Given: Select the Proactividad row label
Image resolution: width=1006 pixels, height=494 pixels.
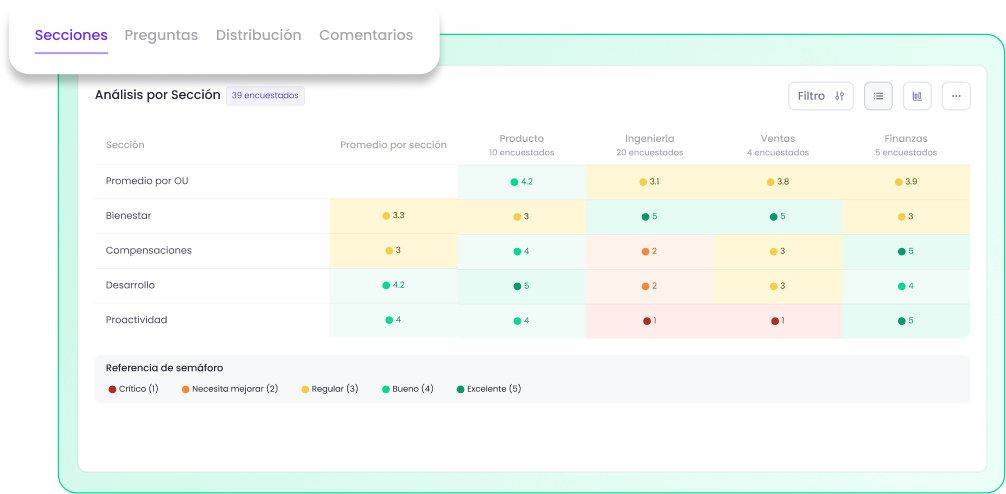Looking at the screenshot, I should [x=137, y=319].
